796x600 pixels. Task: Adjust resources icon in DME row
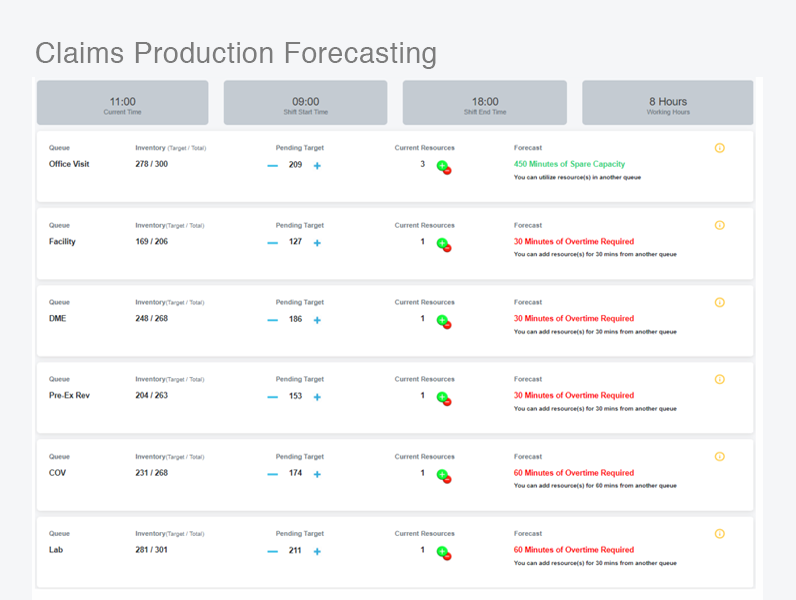point(444,321)
